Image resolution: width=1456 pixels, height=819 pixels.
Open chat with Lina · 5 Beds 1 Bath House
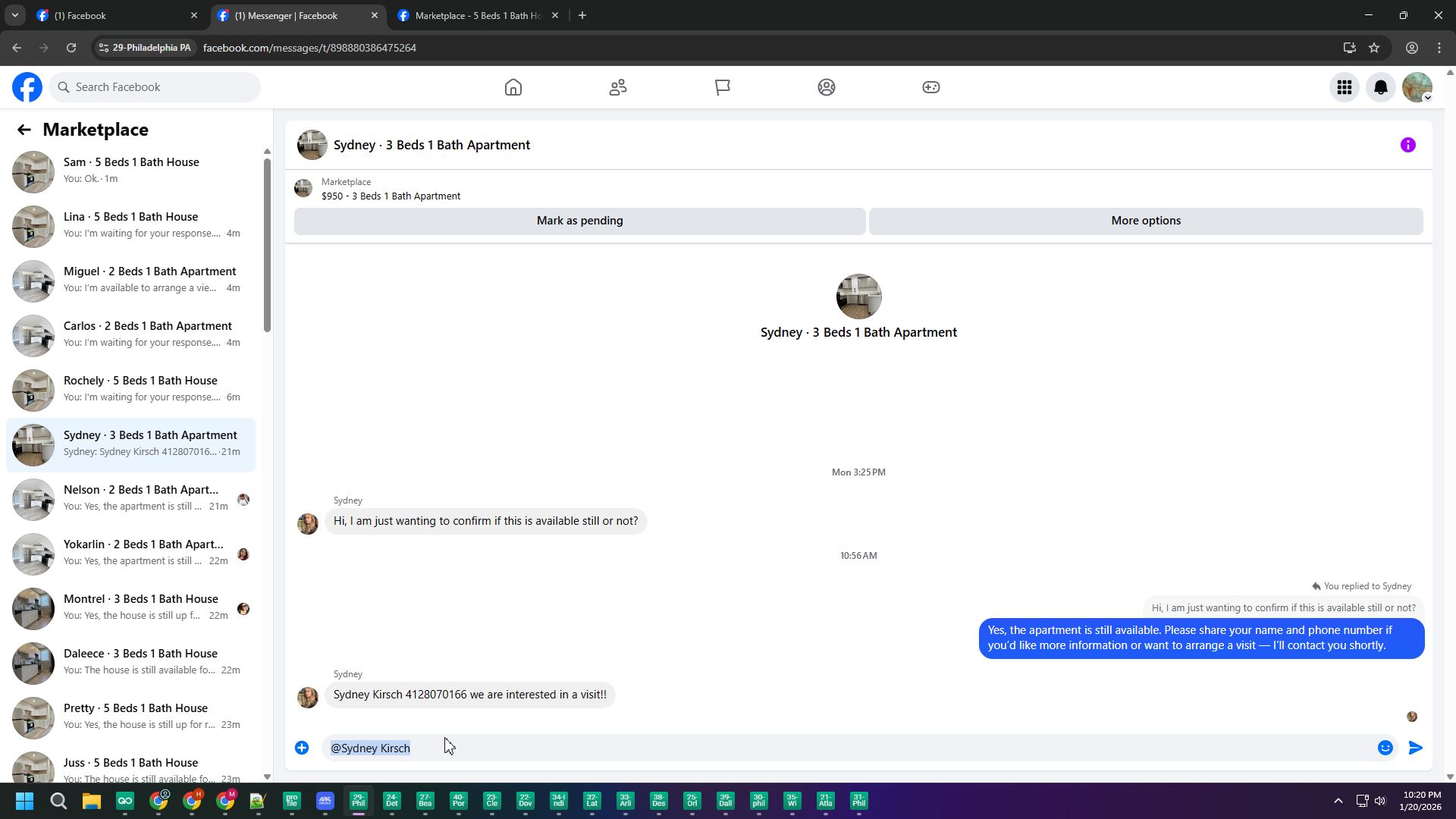coord(130,226)
